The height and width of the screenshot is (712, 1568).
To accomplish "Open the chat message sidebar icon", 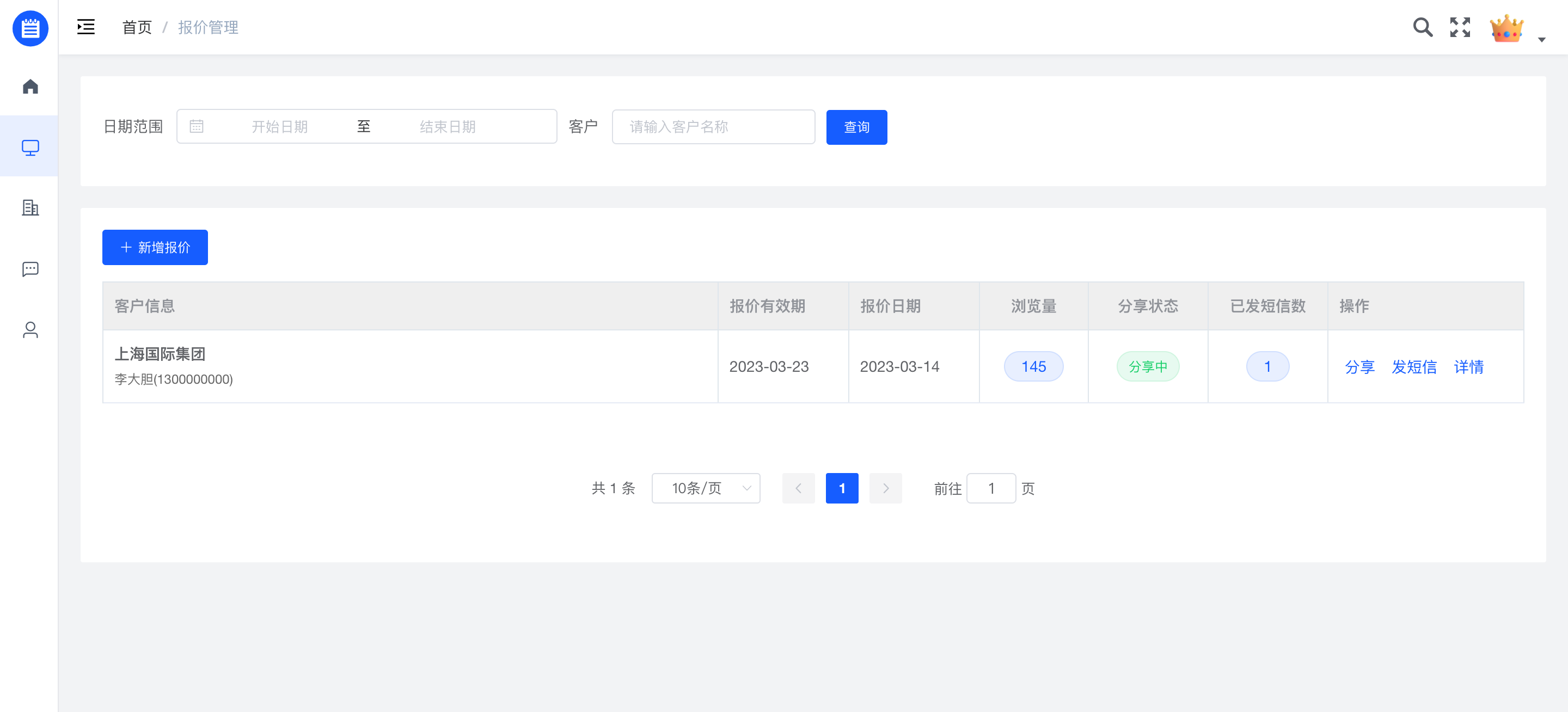I will (x=30, y=269).
